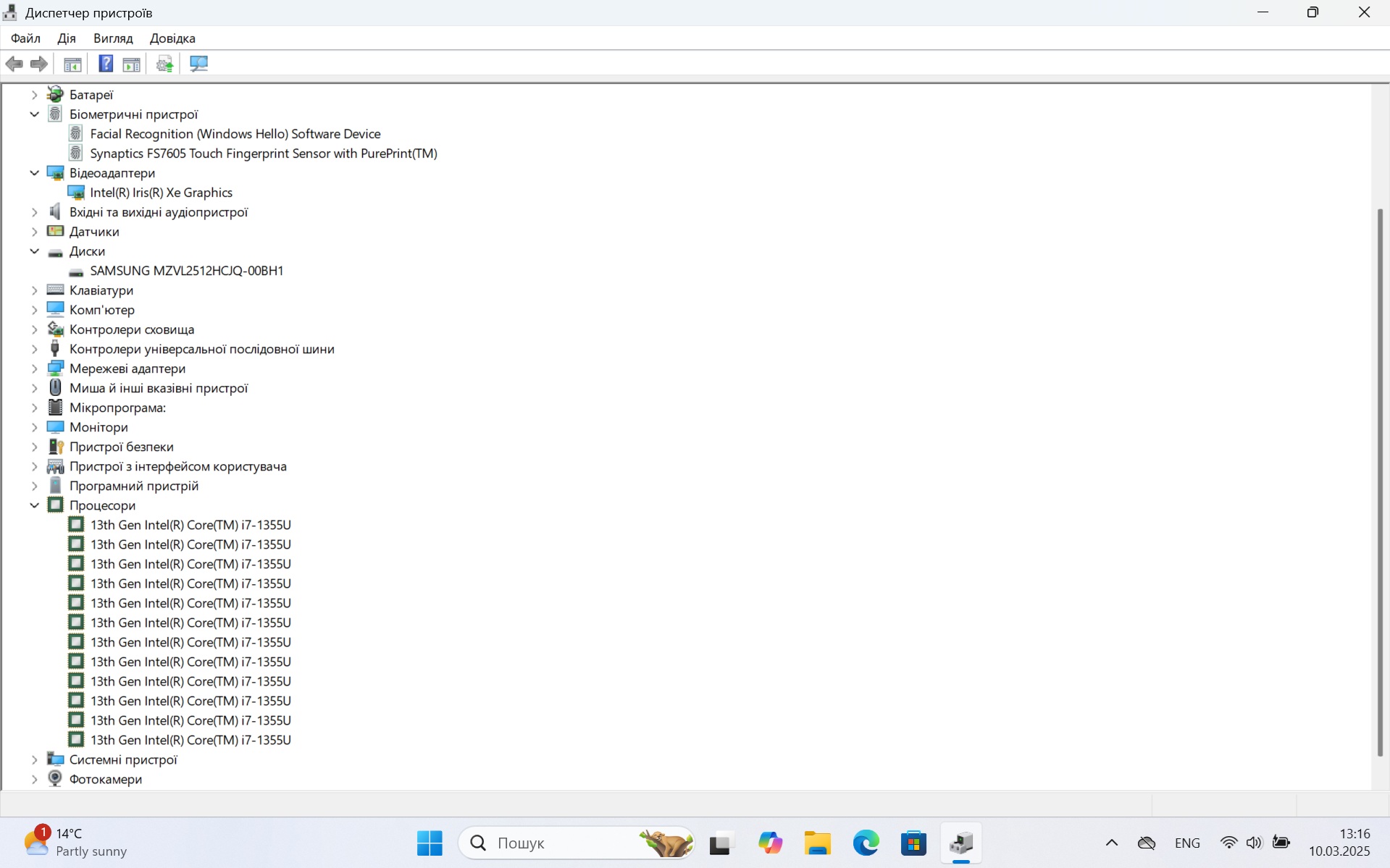Select Миша й інші вказівні пристрої label
This screenshot has height=868, width=1390.
tap(159, 387)
